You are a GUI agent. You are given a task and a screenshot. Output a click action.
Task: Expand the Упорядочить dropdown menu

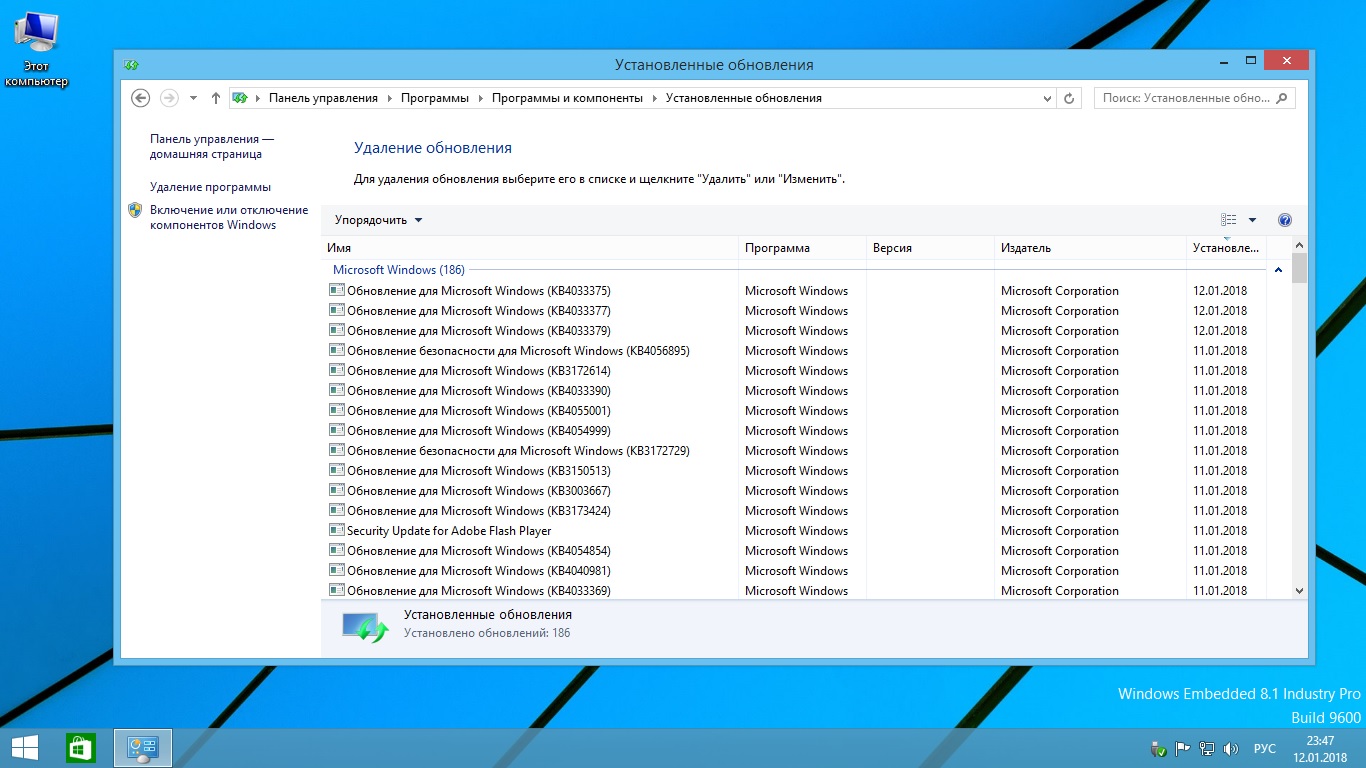pos(378,220)
